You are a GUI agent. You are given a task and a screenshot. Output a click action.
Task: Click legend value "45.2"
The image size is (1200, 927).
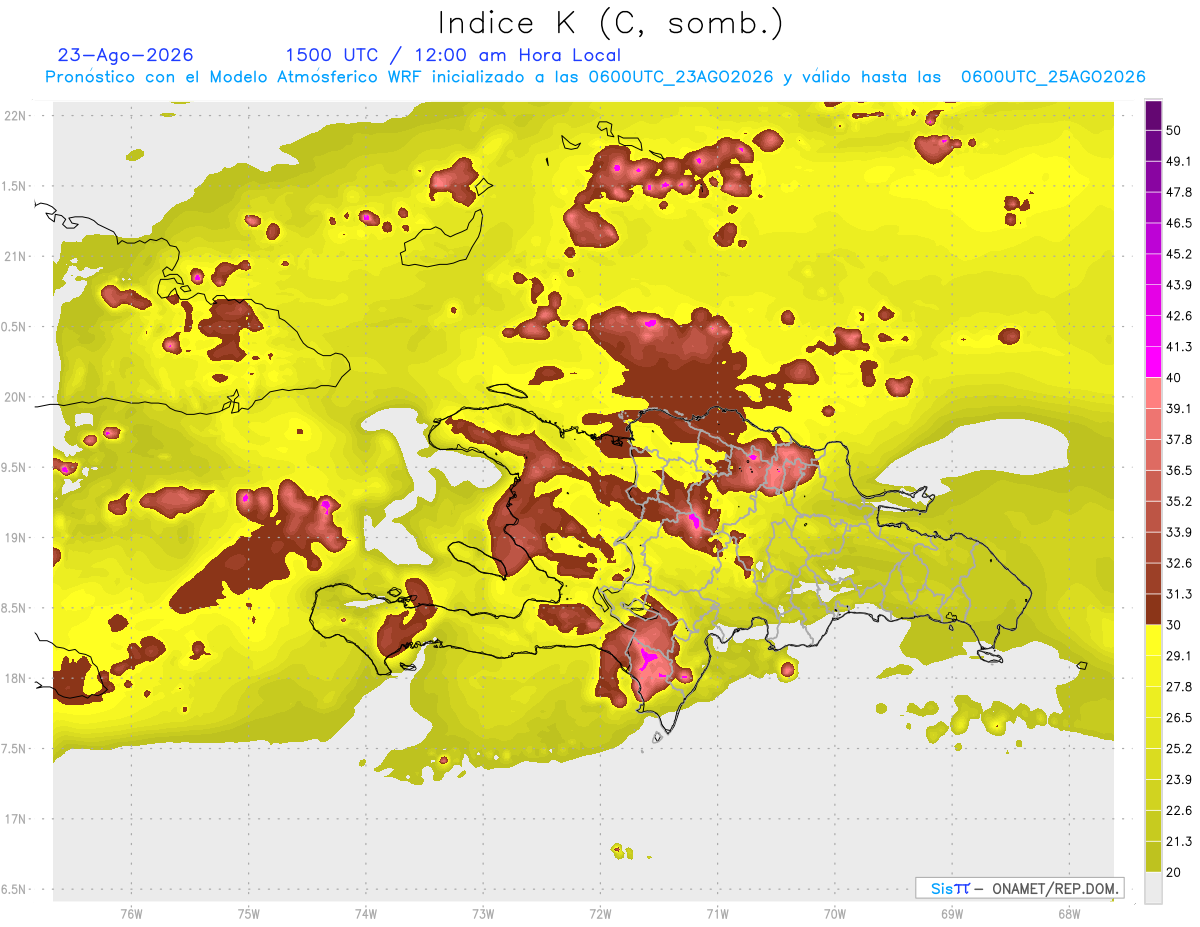(1179, 254)
